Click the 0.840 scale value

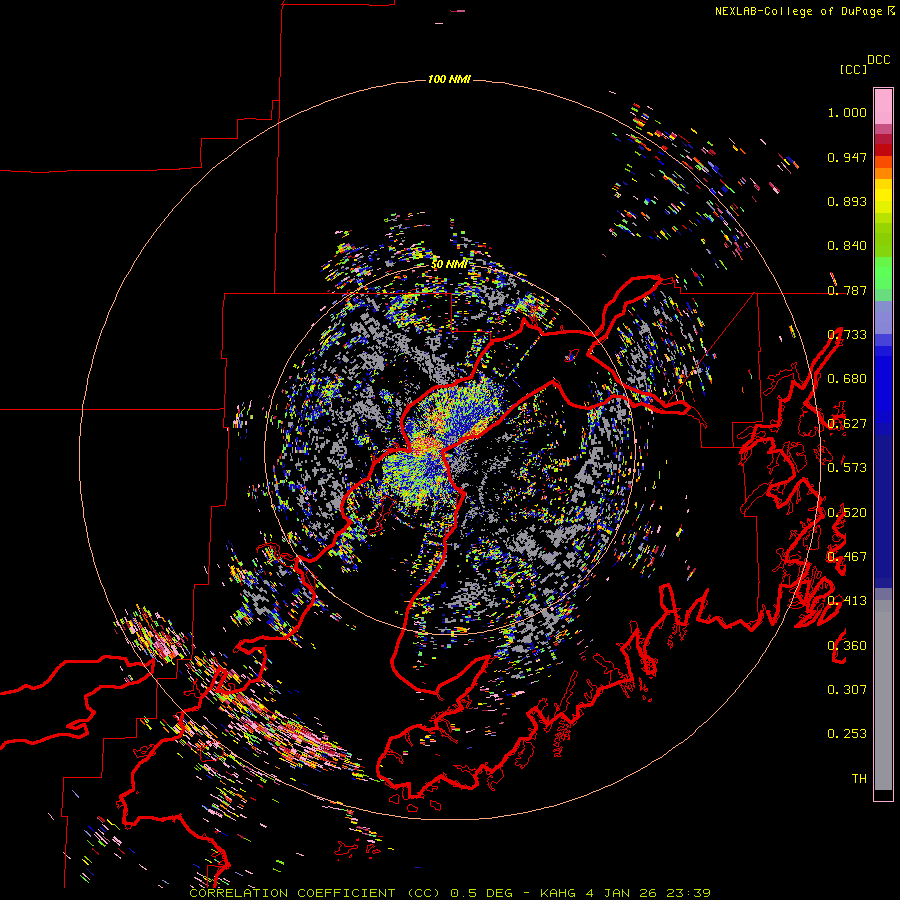(x=847, y=246)
